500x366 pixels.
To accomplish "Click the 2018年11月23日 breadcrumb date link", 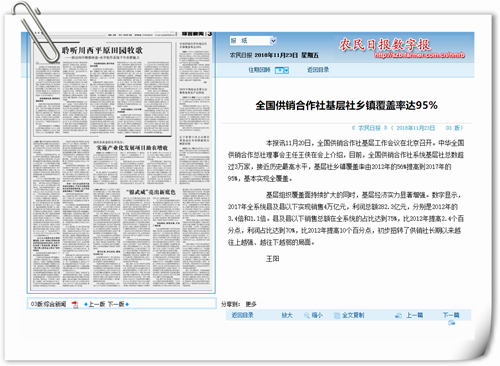I will click(x=416, y=128).
